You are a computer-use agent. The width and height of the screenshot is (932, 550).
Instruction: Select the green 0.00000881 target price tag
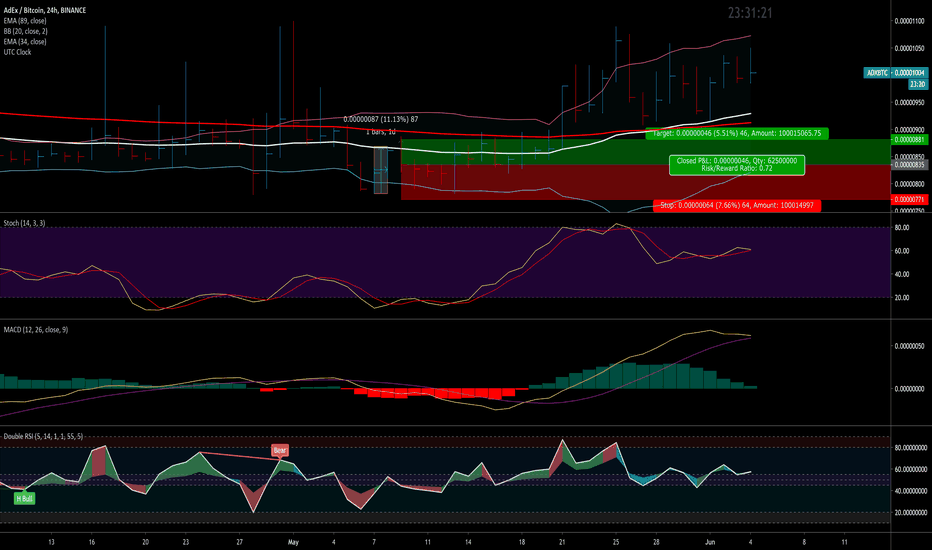(x=909, y=140)
